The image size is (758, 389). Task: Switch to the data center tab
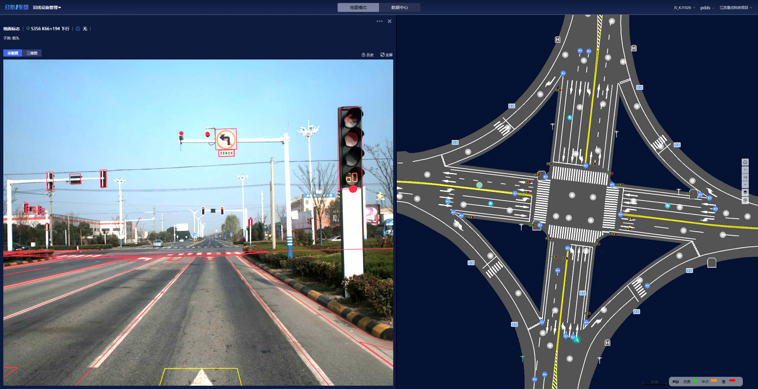(x=399, y=8)
